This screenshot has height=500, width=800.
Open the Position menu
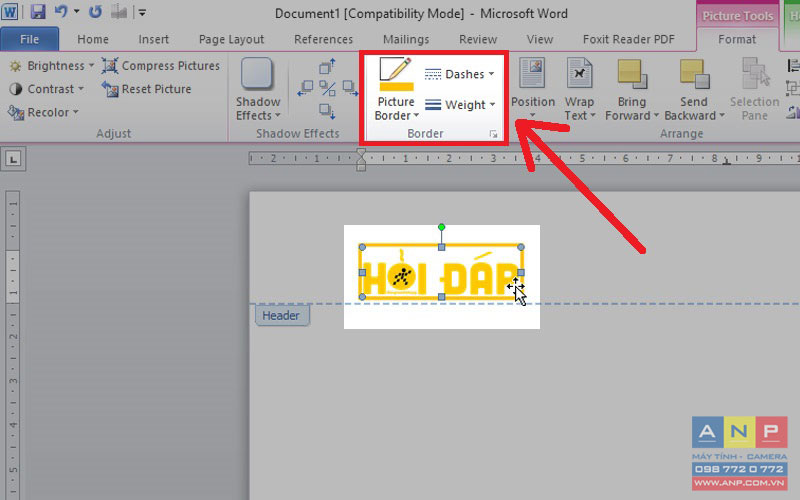pyautogui.click(x=533, y=89)
